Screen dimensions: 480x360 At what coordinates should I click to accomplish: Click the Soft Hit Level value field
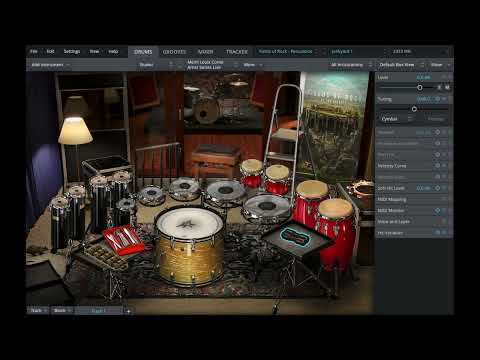tap(424, 188)
